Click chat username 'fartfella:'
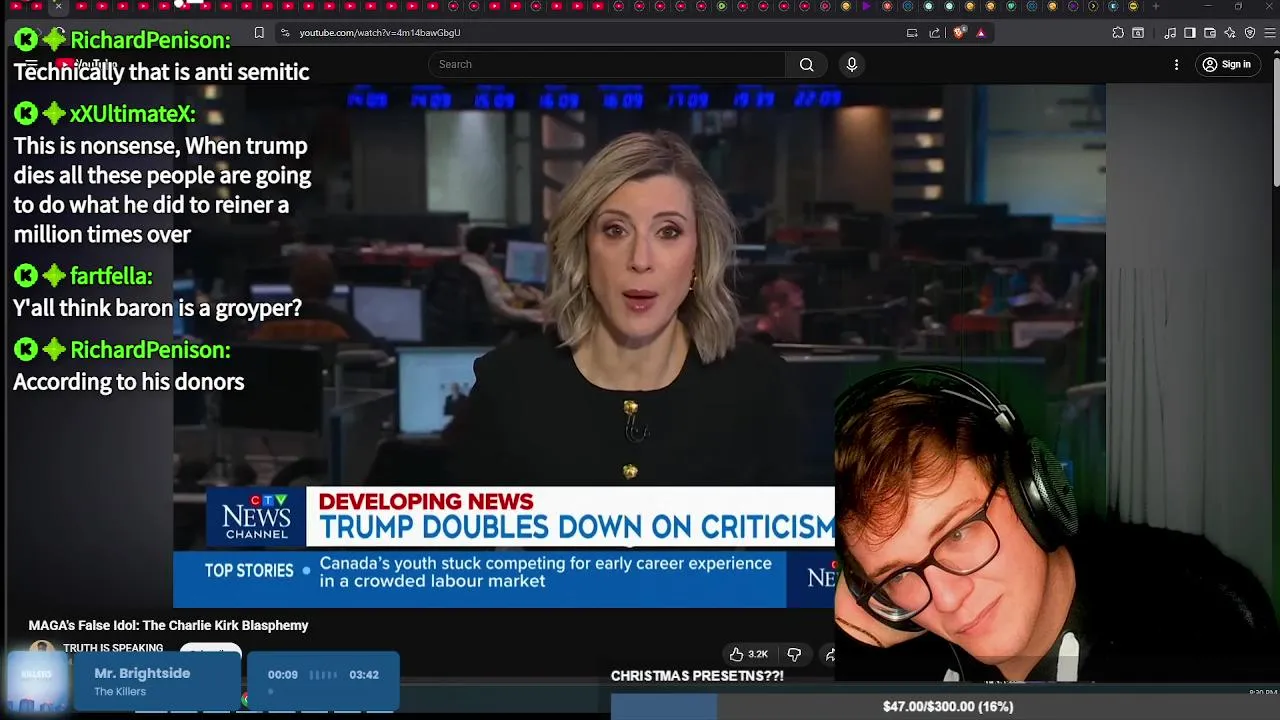1280x720 pixels. coord(111,276)
